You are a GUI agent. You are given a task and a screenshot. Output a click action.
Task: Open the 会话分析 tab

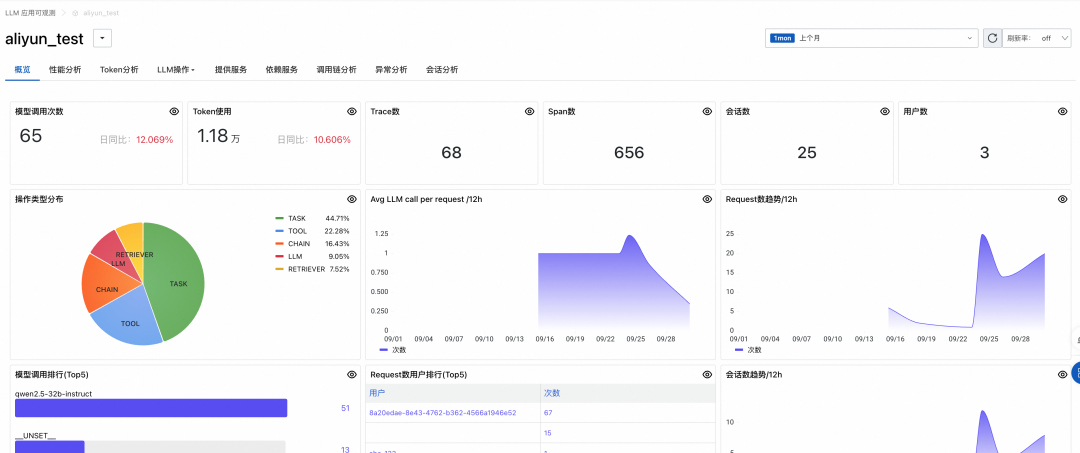tap(442, 70)
